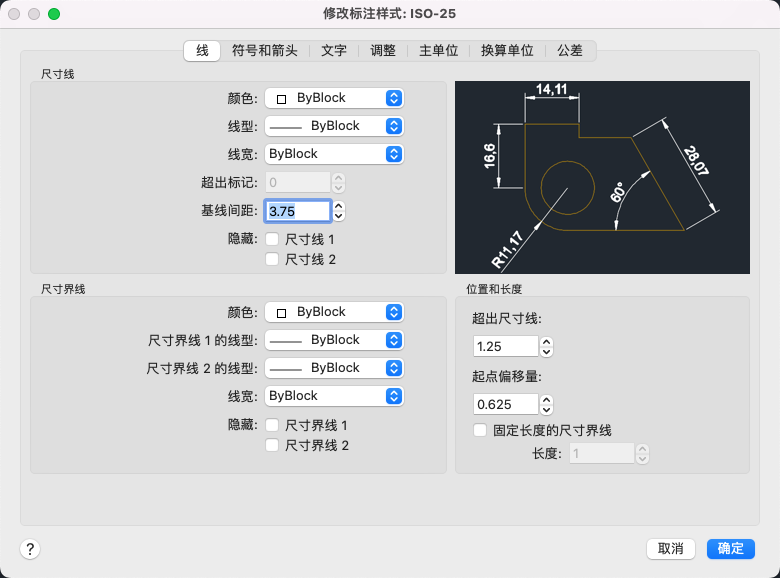Image resolution: width=780 pixels, height=578 pixels.
Task: Open the 尺寸界线 颜色 dropdown
Action: coord(334,312)
